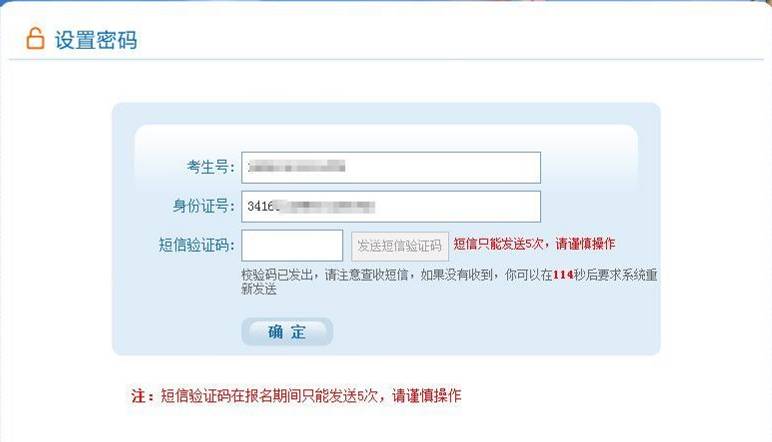Click the empty 短信验证码 code box
This screenshot has height=442, width=772.
coord(292,245)
